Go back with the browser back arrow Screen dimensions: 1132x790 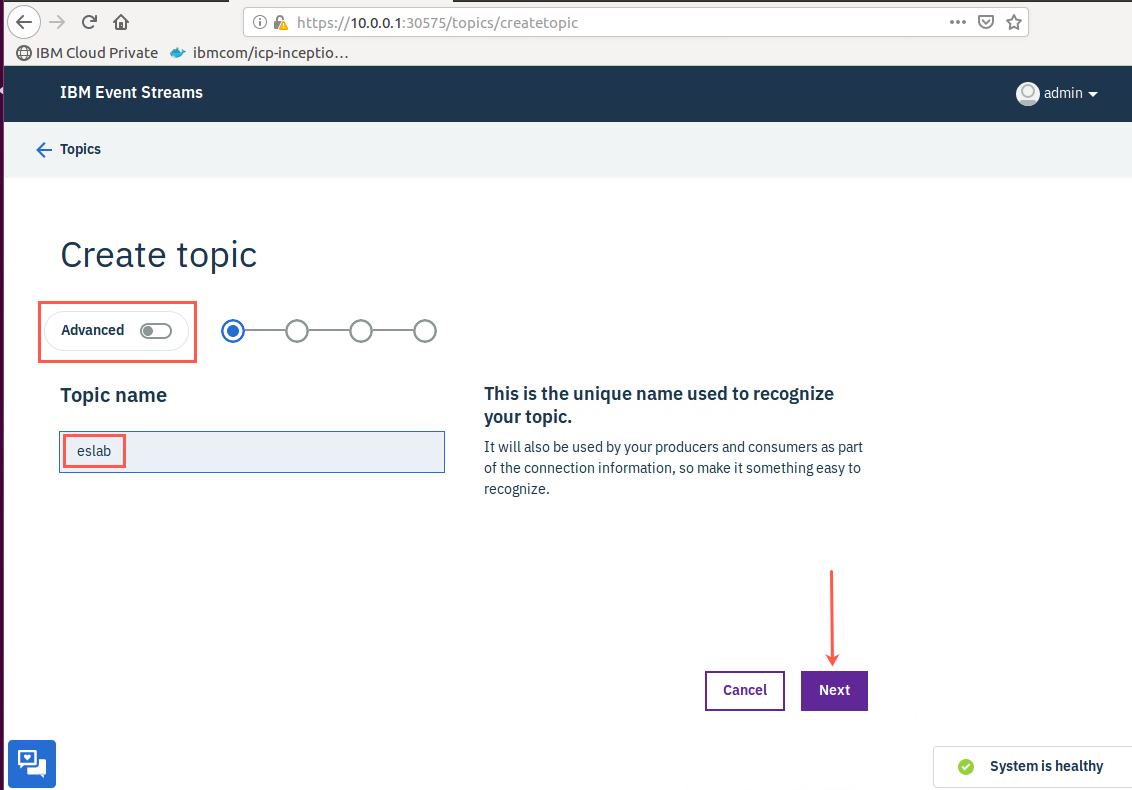pyautogui.click(x=24, y=22)
